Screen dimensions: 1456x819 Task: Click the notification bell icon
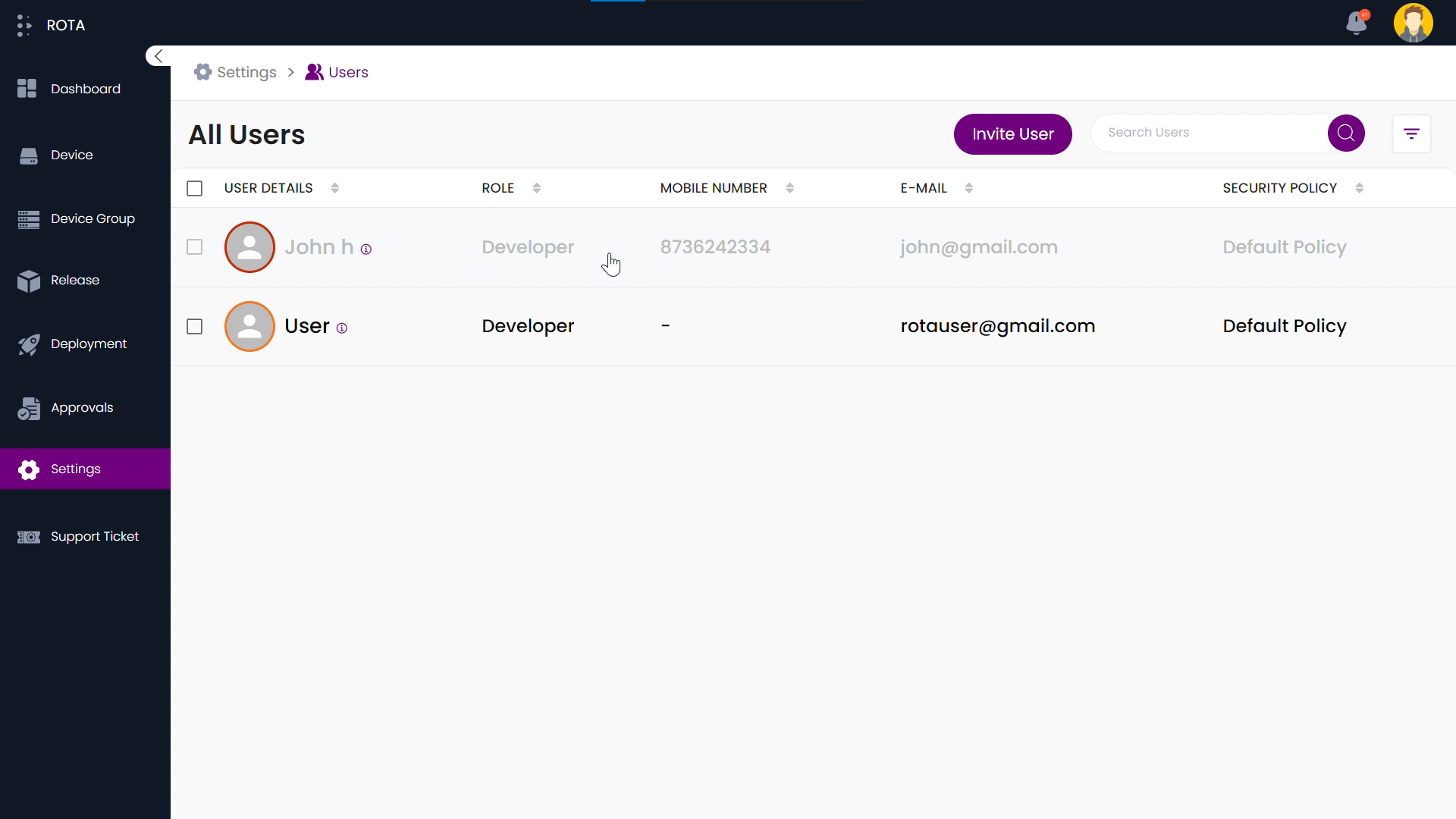tap(1357, 22)
